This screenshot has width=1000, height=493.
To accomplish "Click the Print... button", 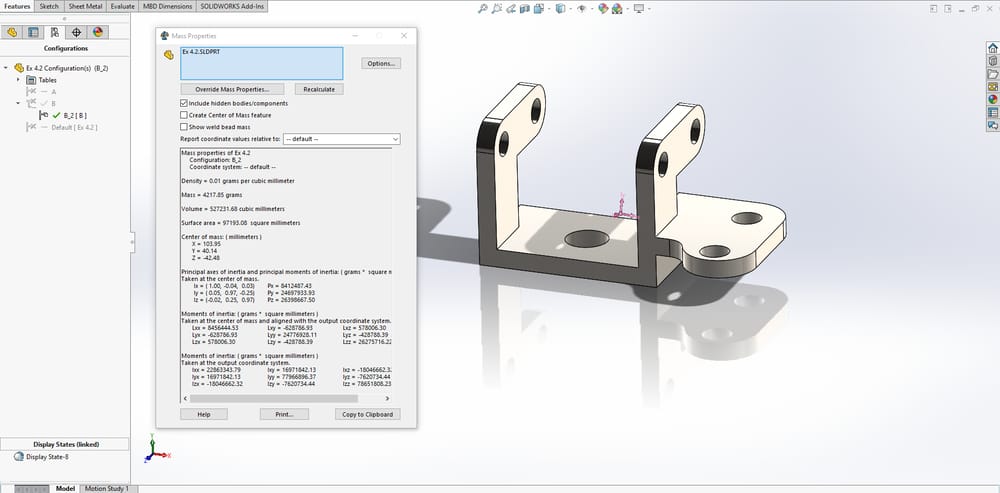I will point(284,415).
